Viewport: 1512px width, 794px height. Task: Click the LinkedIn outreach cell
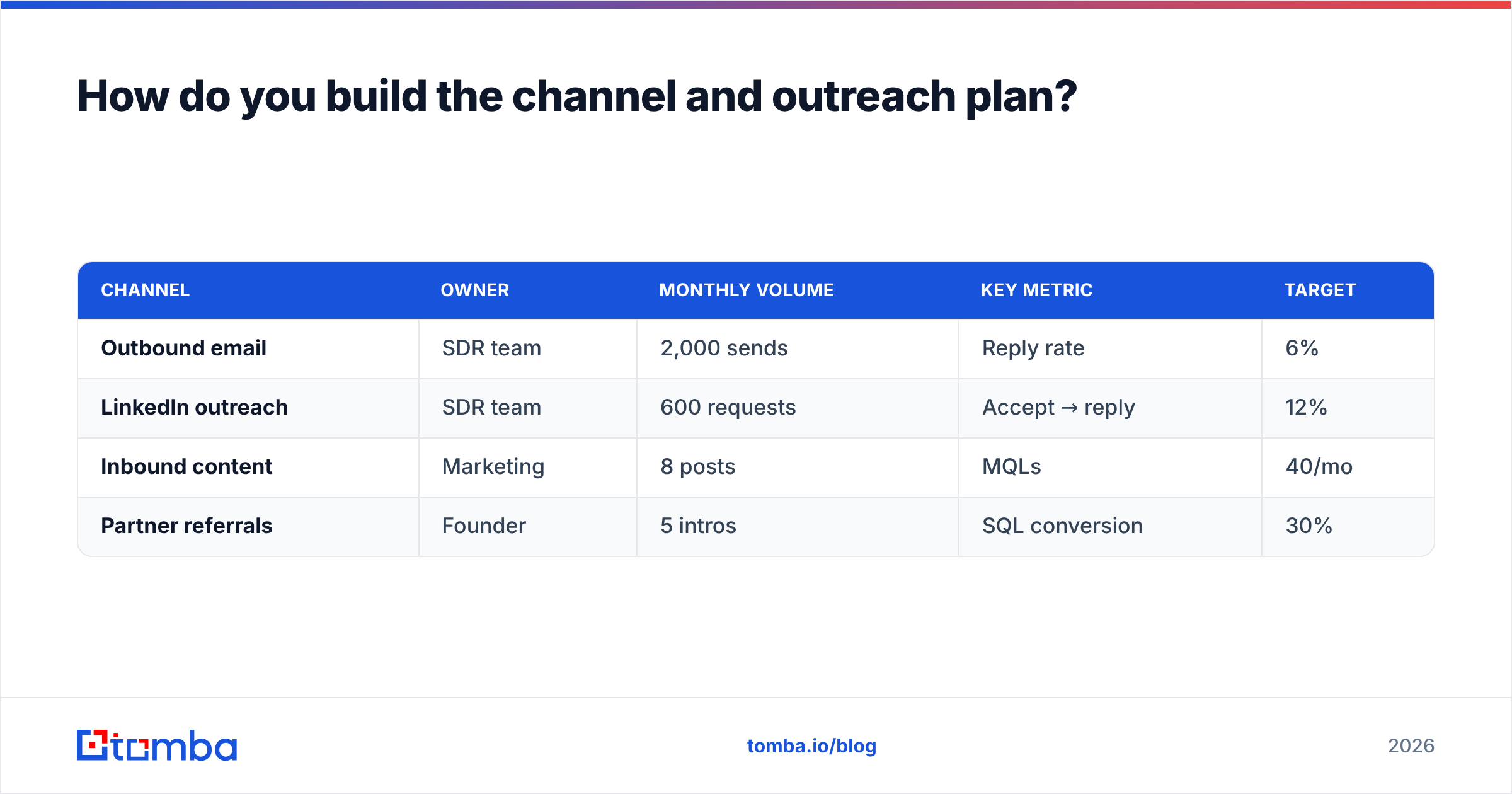click(248, 408)
